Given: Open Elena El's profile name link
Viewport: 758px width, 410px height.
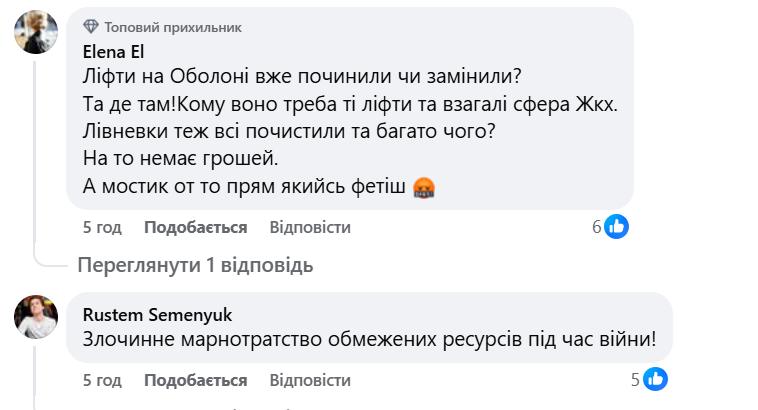Looking at the screenshot, I should pyautogui.click(x=114, y=53).
